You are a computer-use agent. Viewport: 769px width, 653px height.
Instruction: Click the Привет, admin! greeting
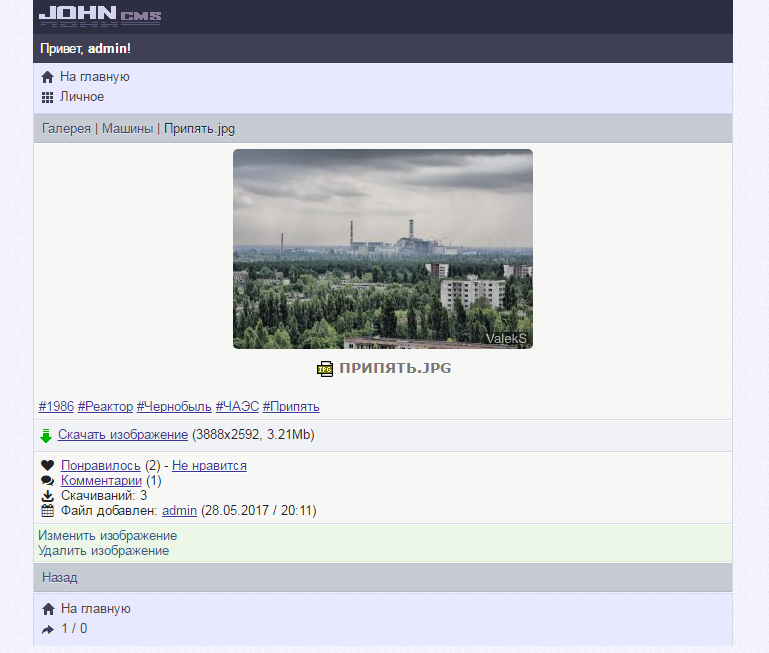pos(85,49)
